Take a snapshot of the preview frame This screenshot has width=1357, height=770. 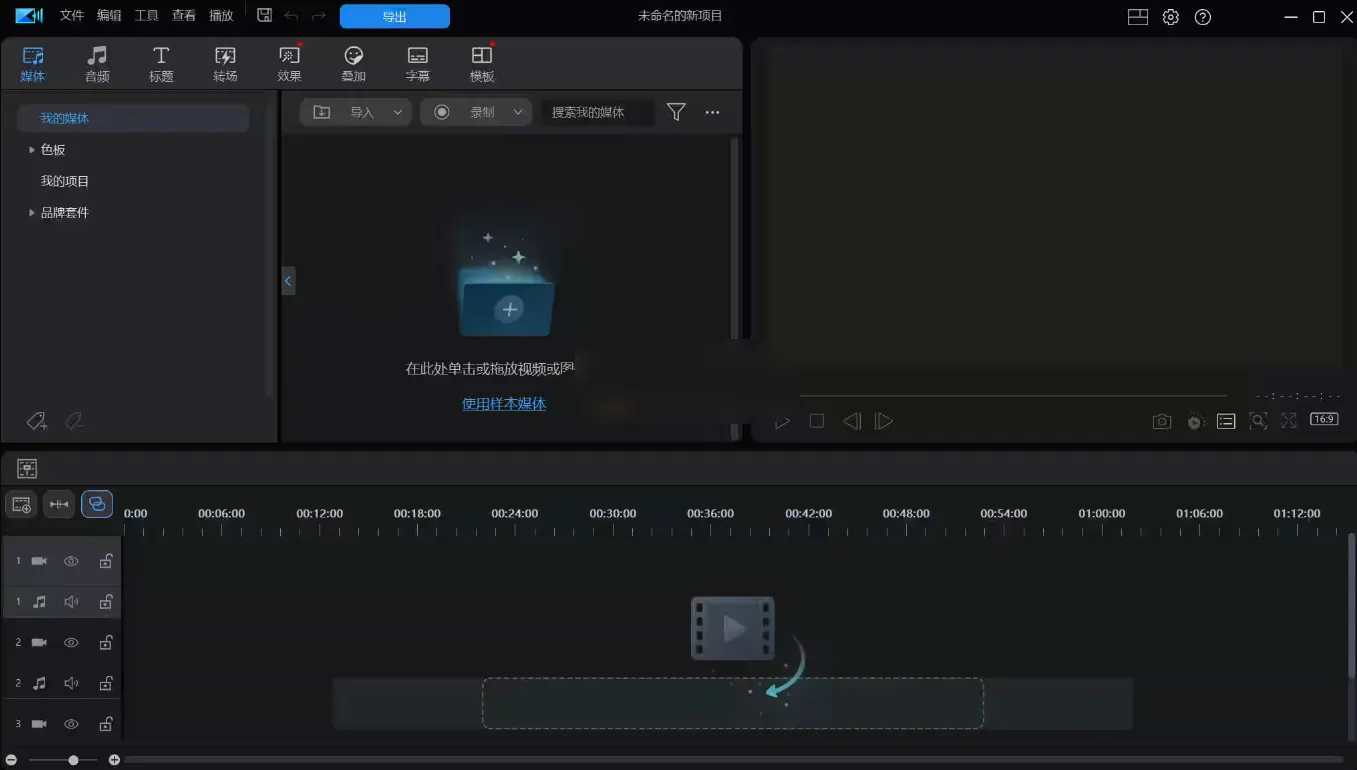(1161, 420)
